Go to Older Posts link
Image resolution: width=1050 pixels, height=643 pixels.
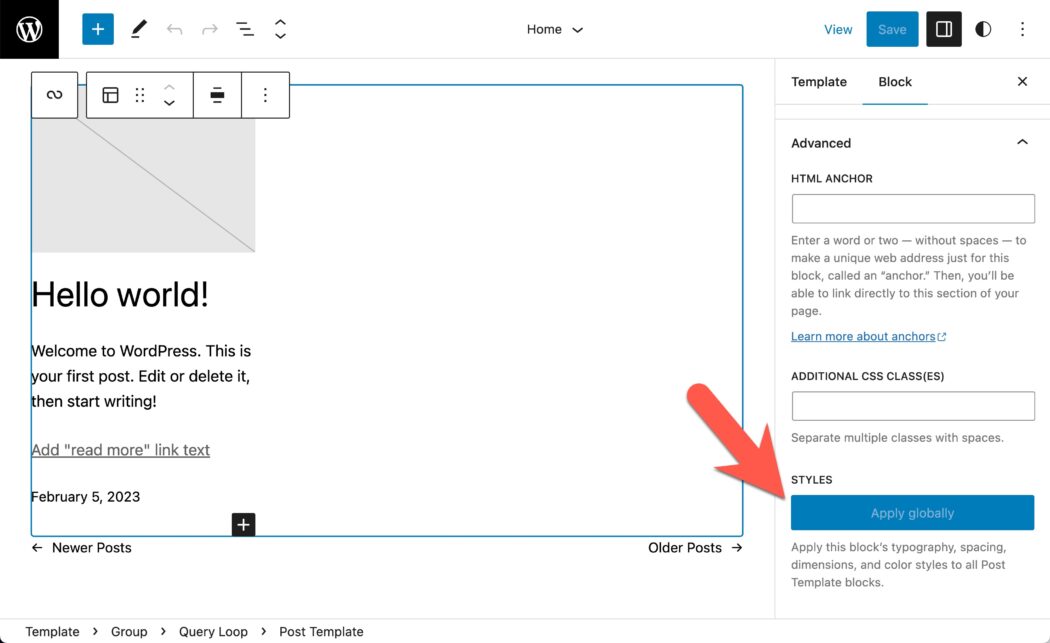tap(695, 548)
